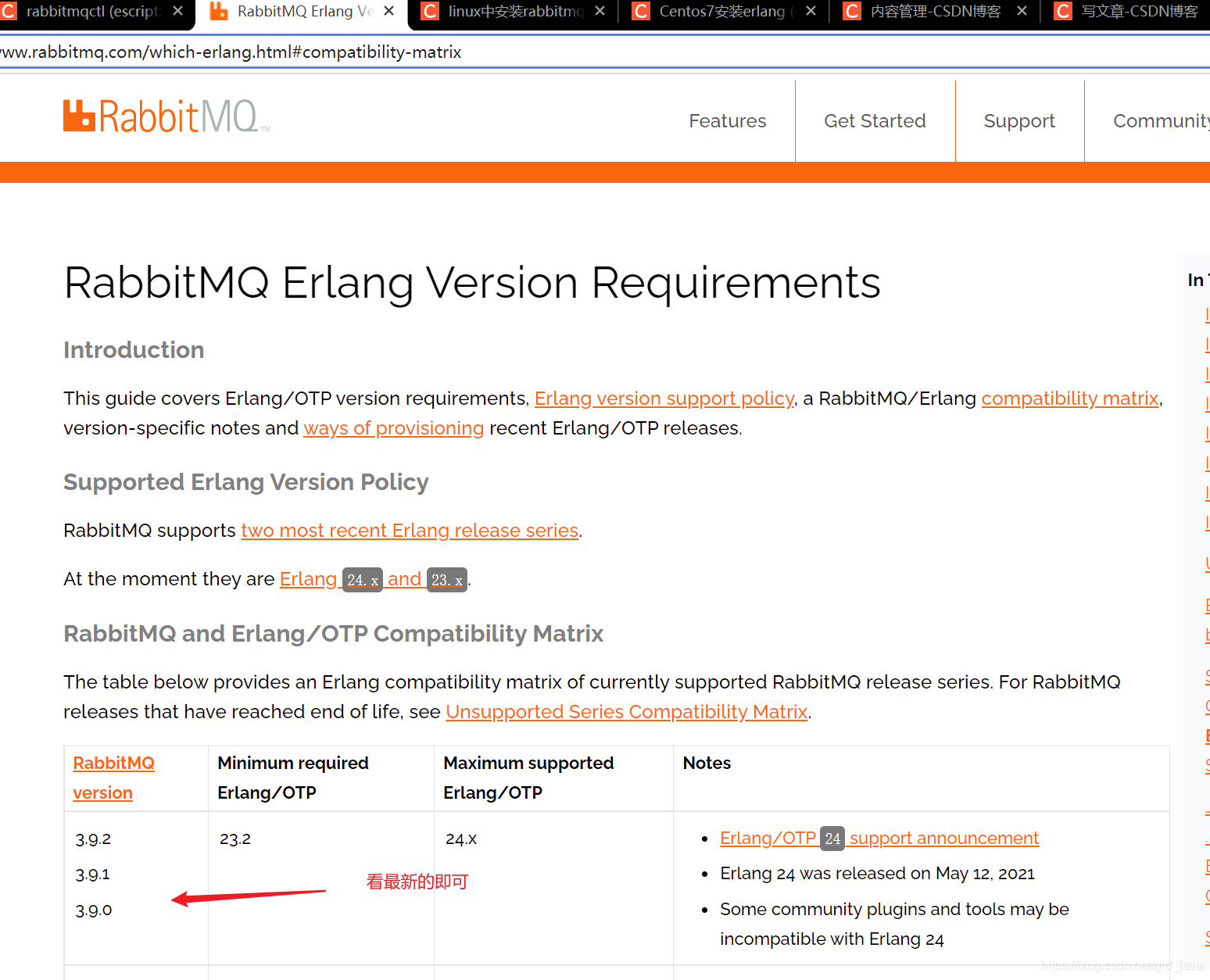The image size is (1210, 980).
Task: Select the 24.x maximum Erlang cell
Action: [x=461, y=839]
